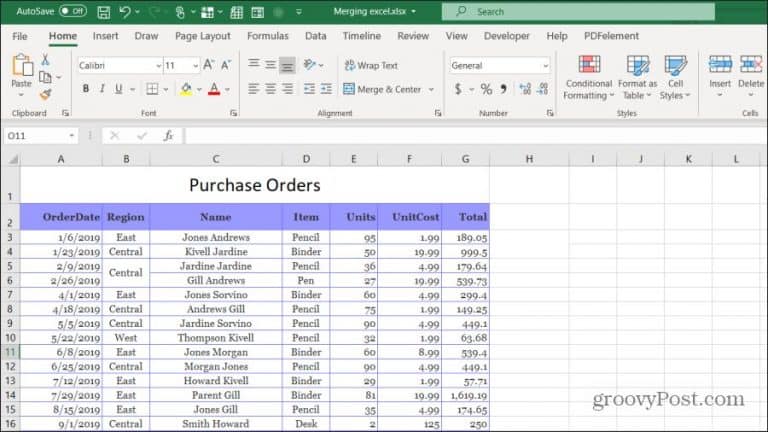768x432 pixels.
Task: Open the Fill Color dropdown arrow
Action: tap(199, 89)
